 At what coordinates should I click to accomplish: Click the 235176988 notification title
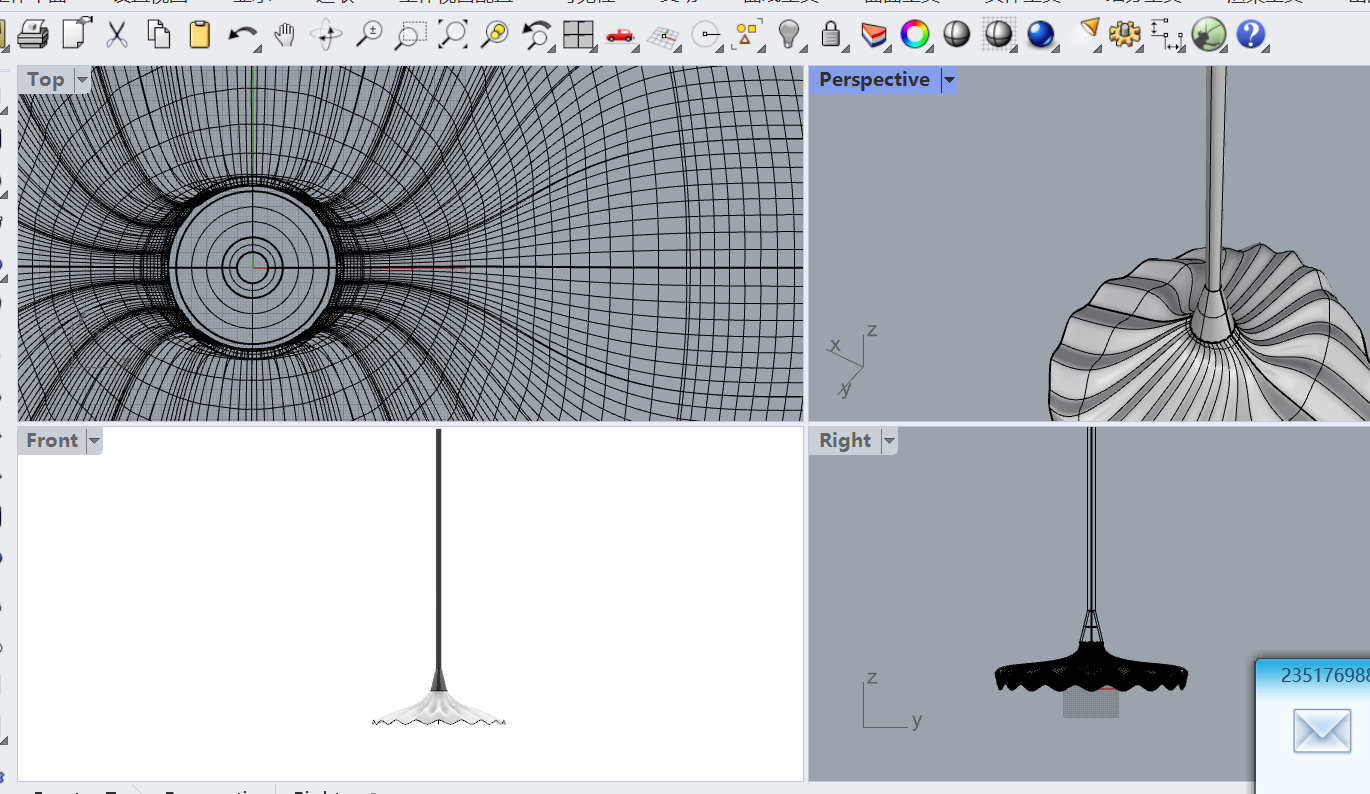click(1325, 675)
